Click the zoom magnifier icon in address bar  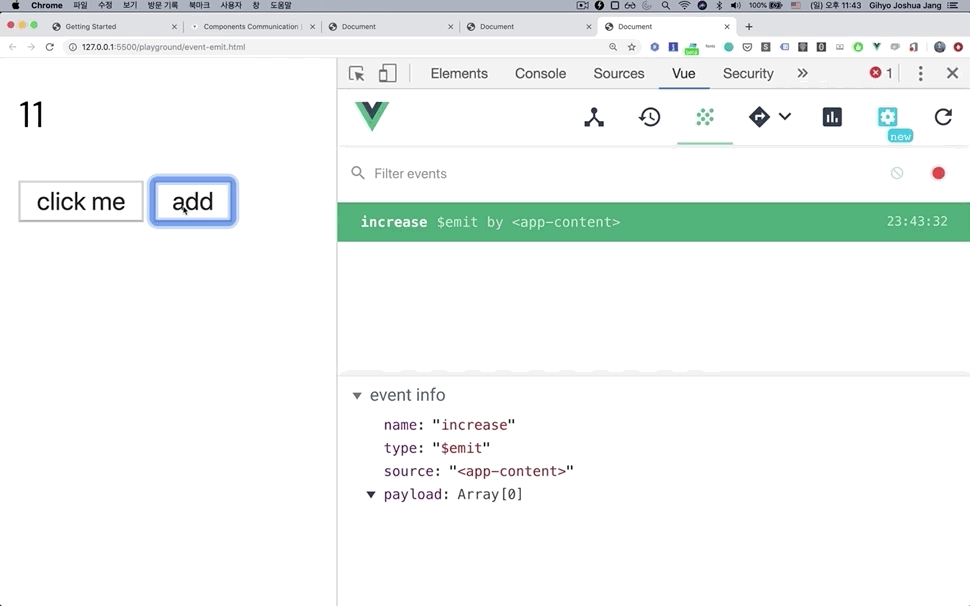613,47
